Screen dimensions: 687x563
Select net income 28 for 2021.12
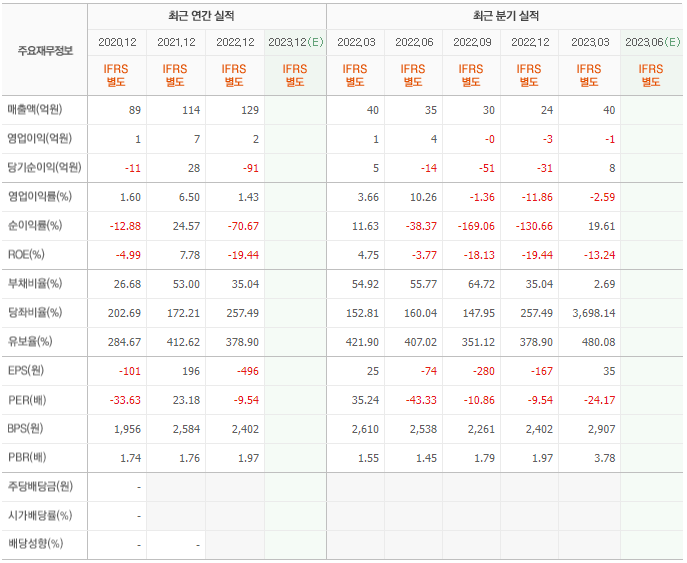[194, 168]
